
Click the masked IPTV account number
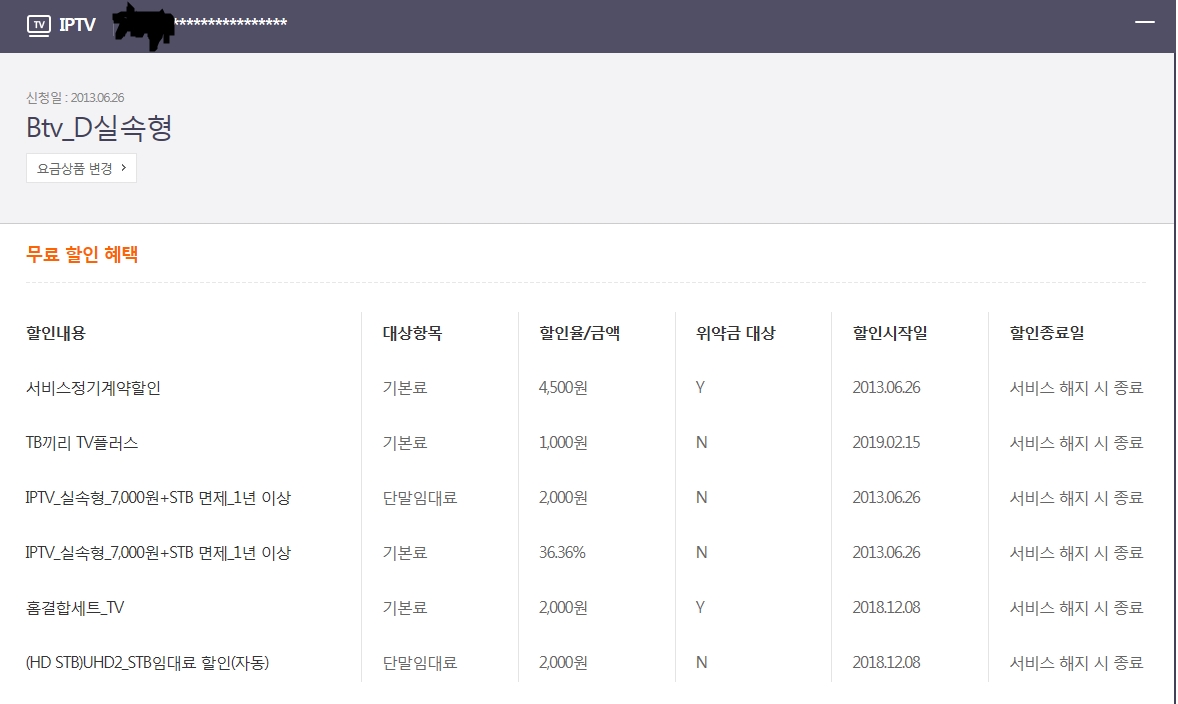[x=202, y=24]
